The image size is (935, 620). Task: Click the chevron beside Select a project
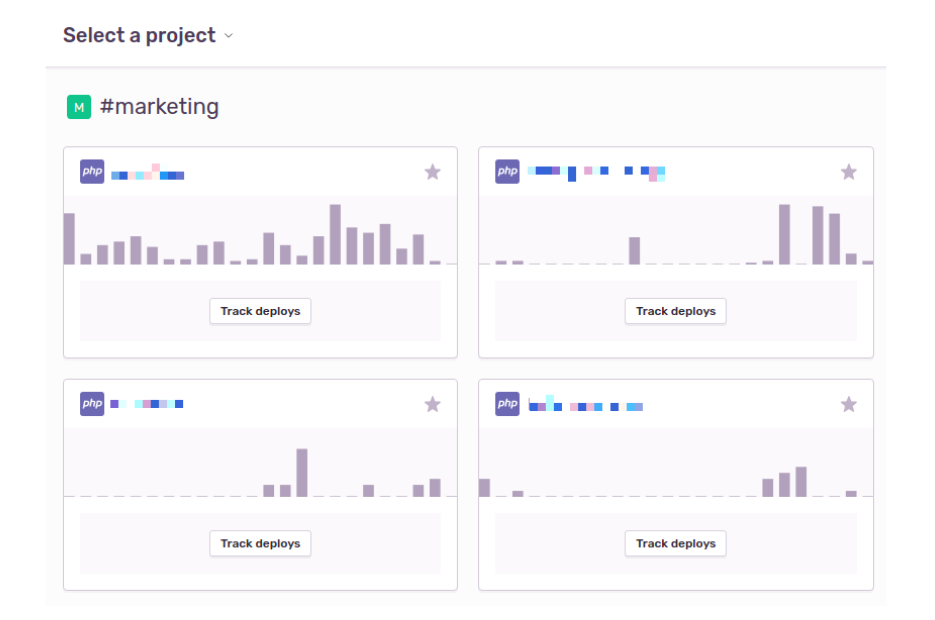229,36
